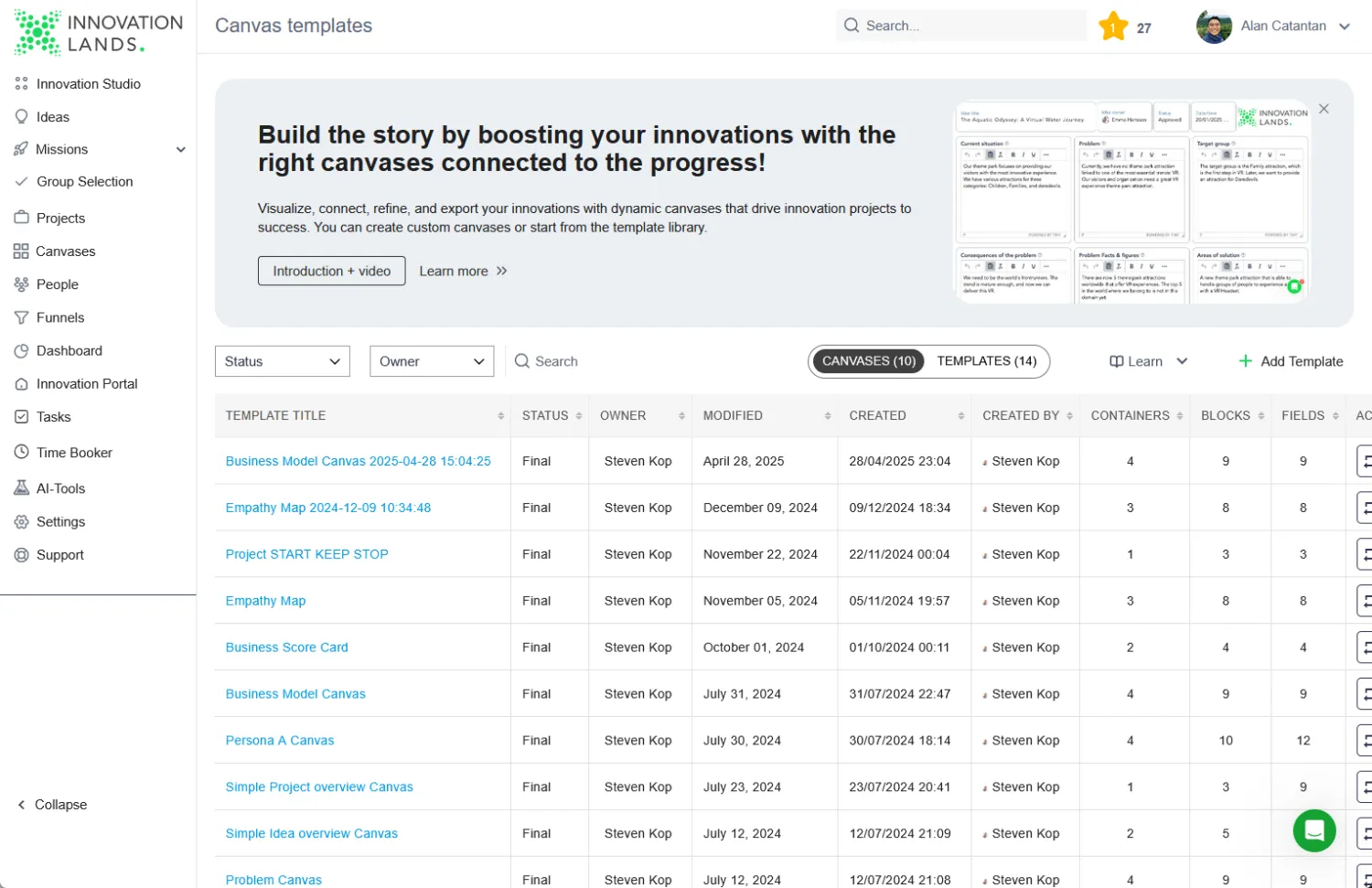This screenshot has width=1372, height=888.
Task: Open Innovation Studio in sidebar
Action: point(89,84)
